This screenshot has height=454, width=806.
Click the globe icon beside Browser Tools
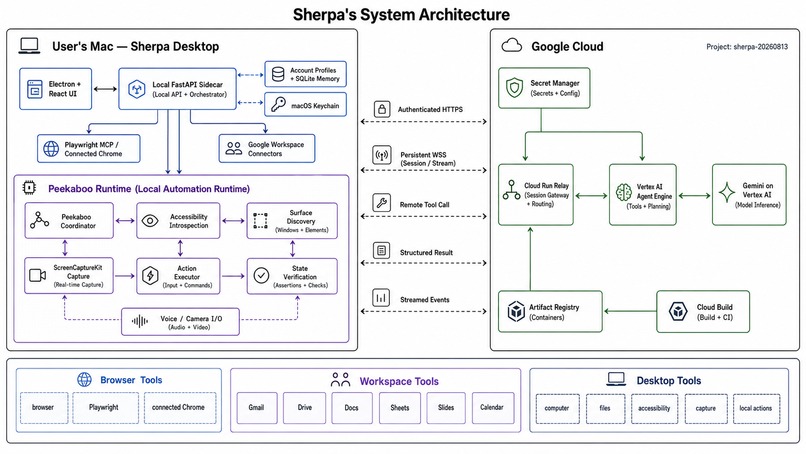tap(84, 379)
